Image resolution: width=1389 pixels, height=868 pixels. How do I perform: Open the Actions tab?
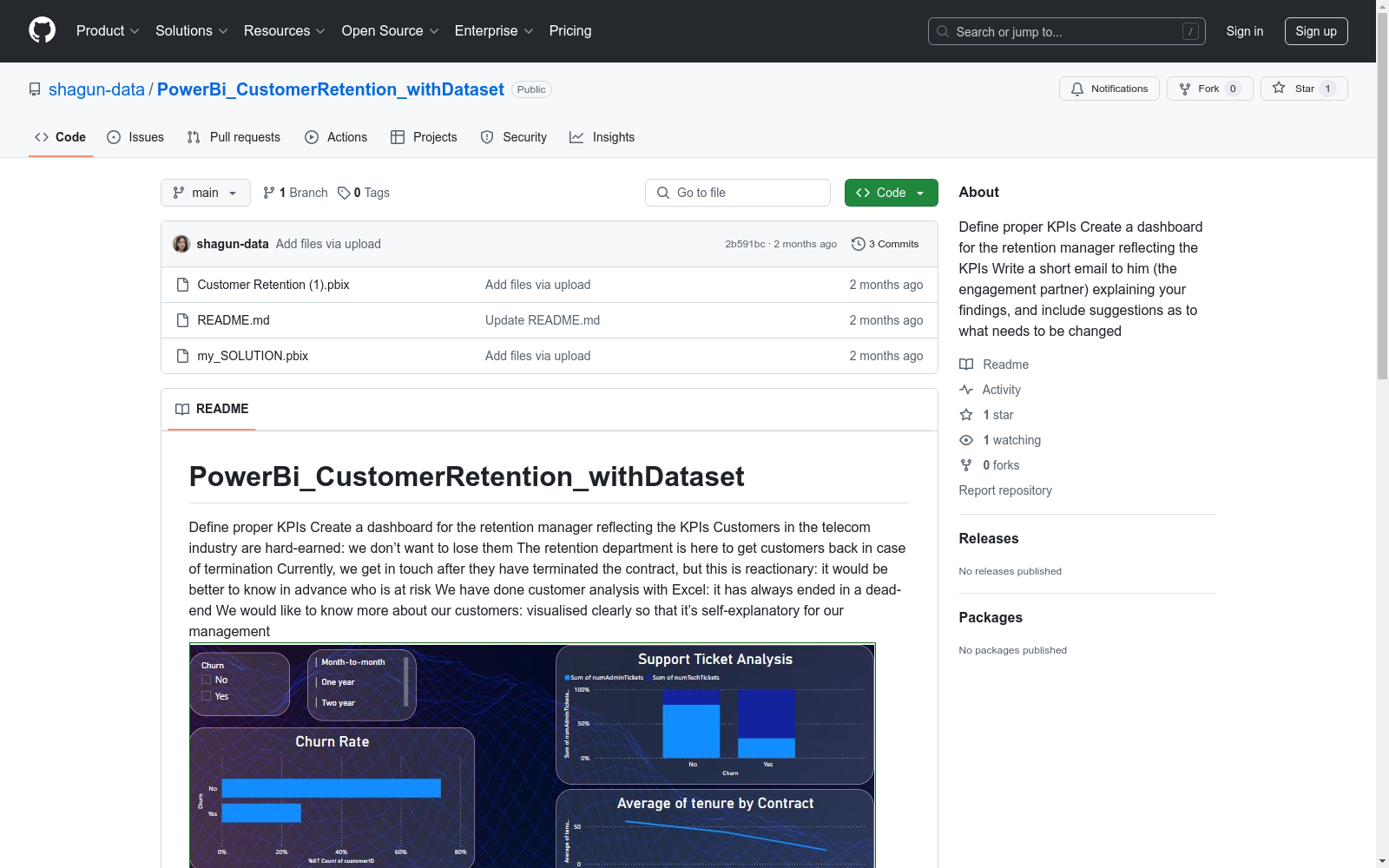[336, 137]
